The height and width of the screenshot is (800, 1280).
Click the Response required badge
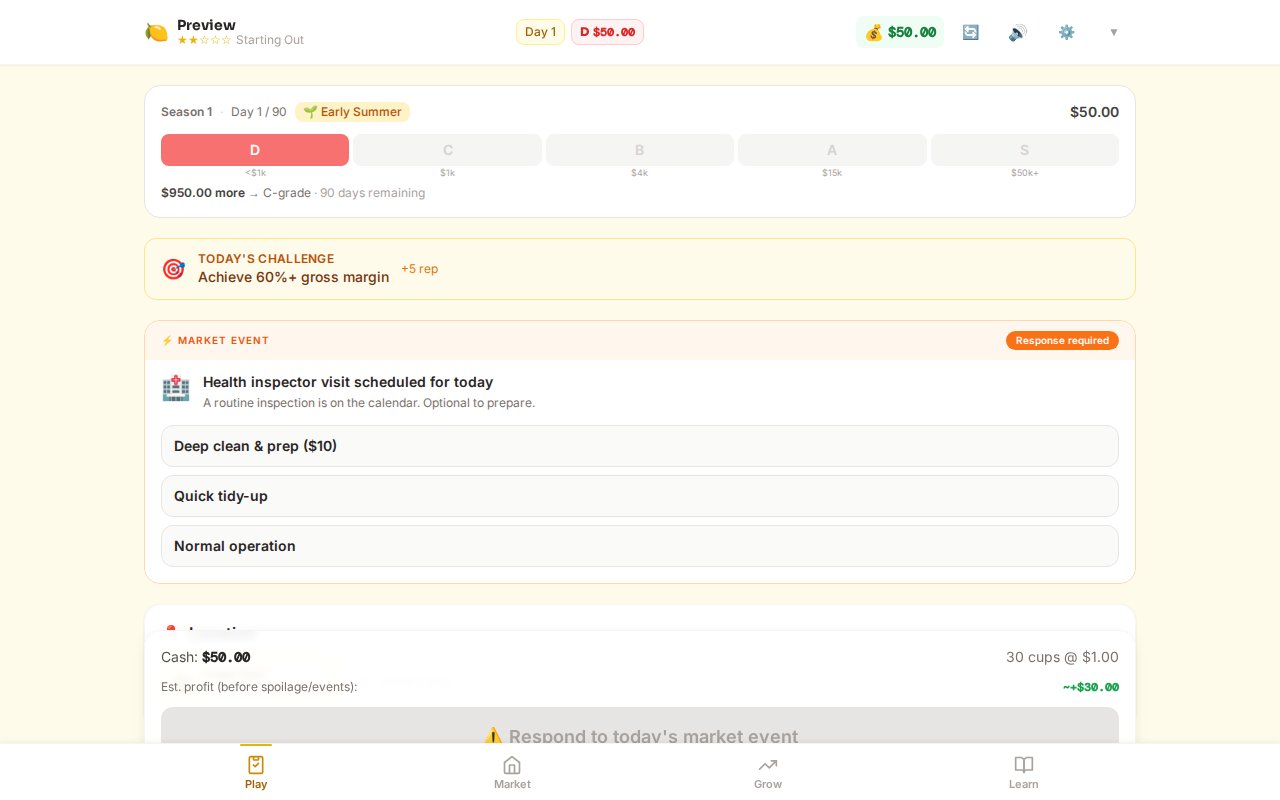coord(1062,340)
